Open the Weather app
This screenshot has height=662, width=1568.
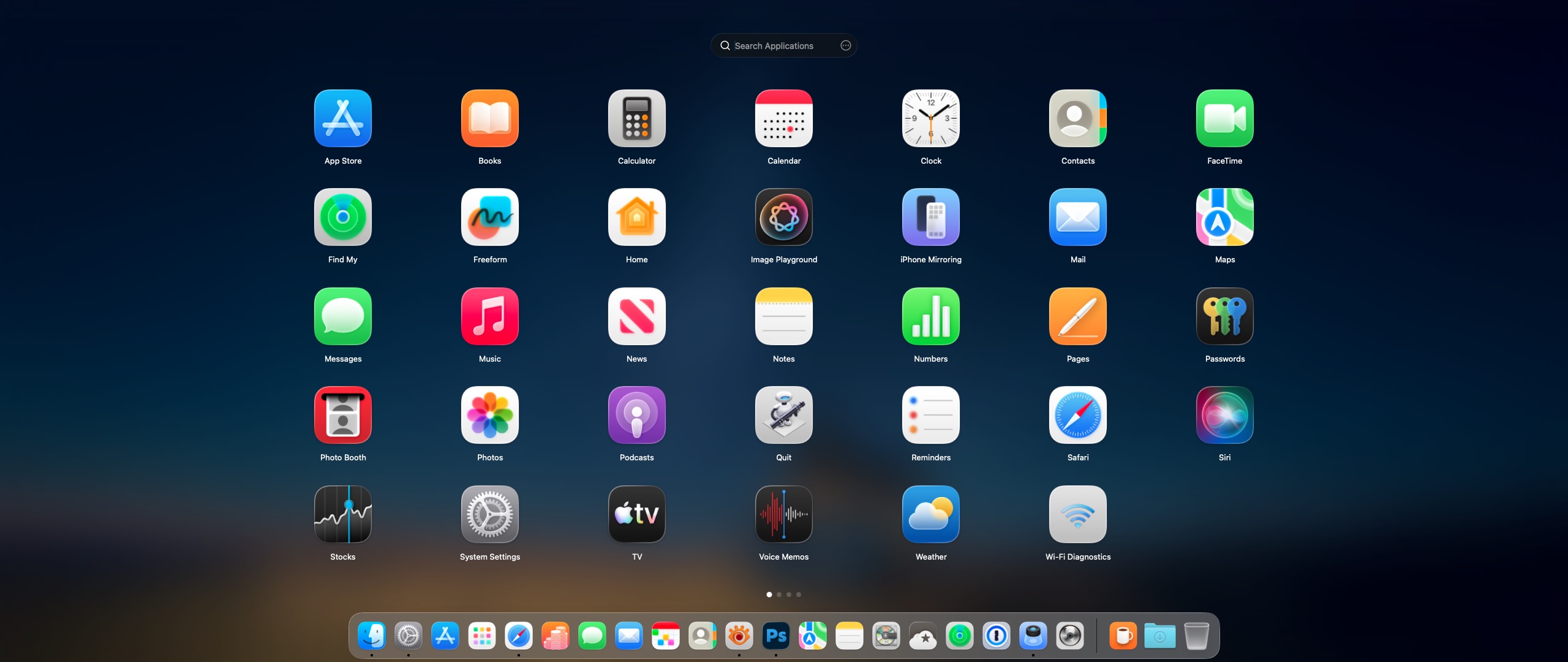click(x=930, y=514)
